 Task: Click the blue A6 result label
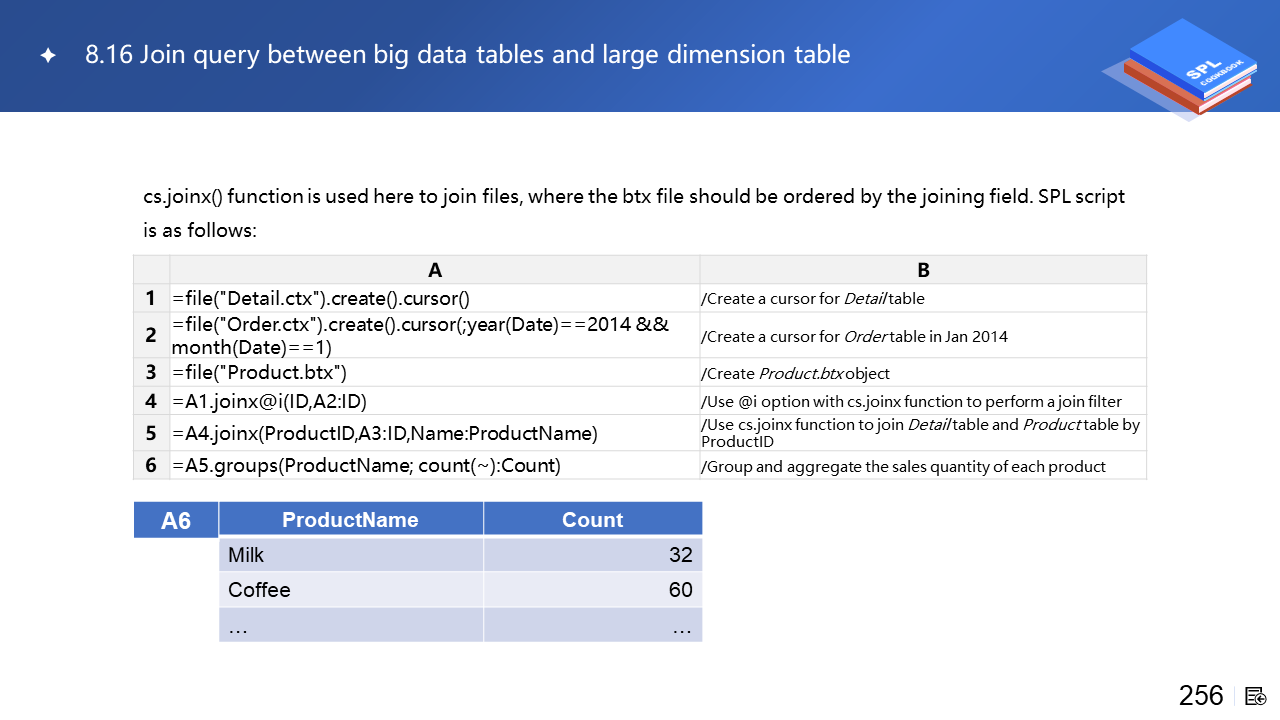point(176,520)
